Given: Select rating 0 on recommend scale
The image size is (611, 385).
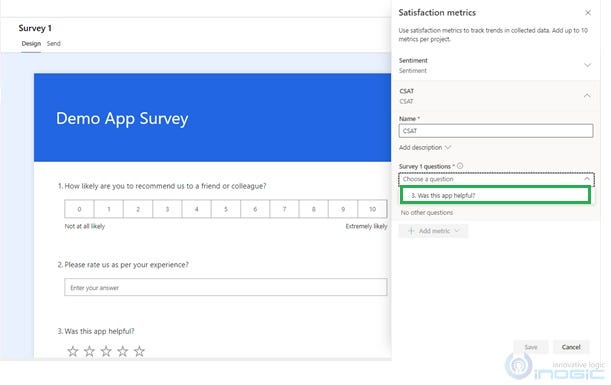Looking at the screenshot, I should click(79, 209).
